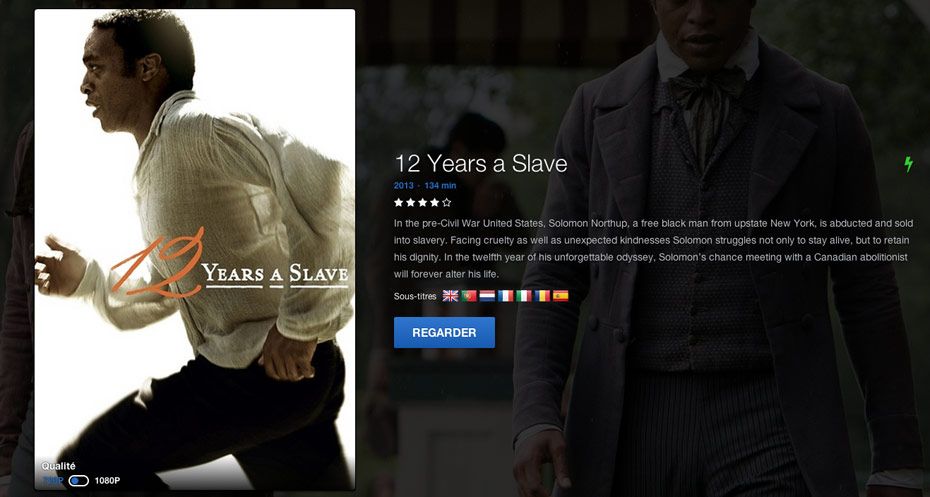Select French subtitles flag
The height and width of the screenshot is (497, 930).
(x=505, y=296)
